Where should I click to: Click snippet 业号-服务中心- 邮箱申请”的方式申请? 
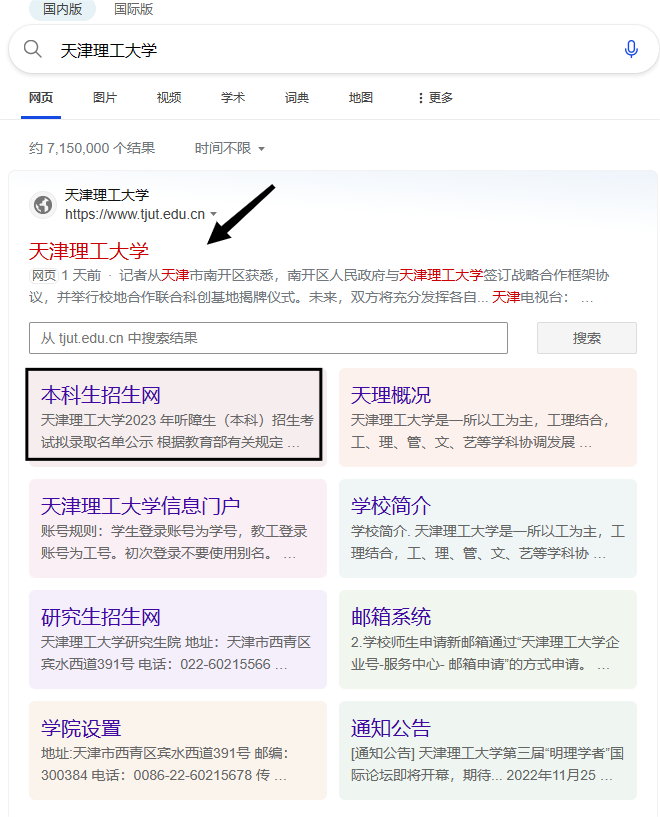coord(468,664)
